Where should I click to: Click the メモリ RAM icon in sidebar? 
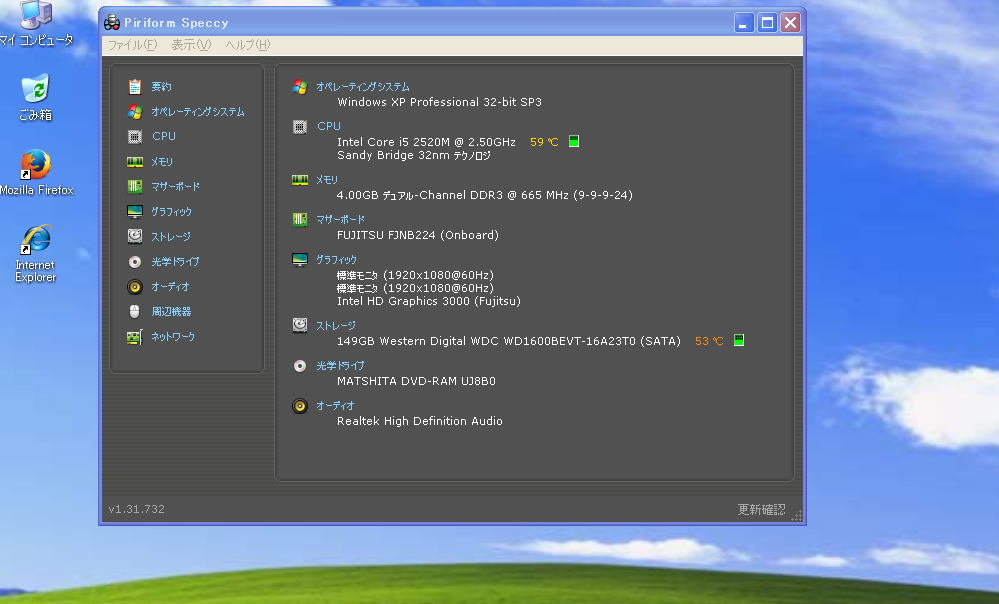134,162
